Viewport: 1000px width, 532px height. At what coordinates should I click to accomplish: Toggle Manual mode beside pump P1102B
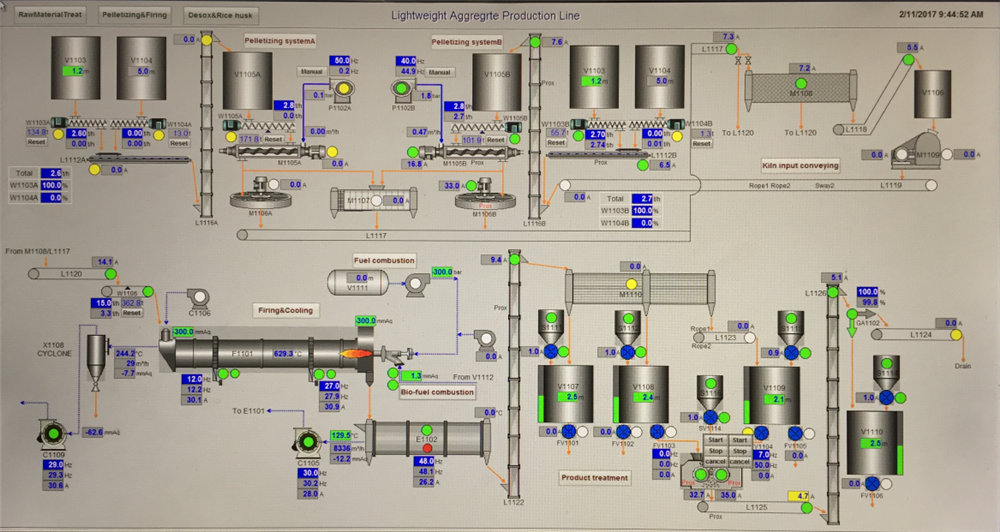click(439, 72)
